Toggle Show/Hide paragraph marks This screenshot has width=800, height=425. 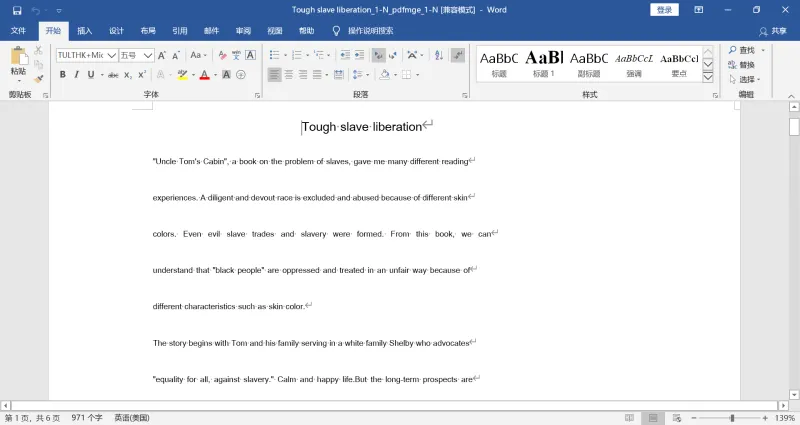[x=458, y=55]
